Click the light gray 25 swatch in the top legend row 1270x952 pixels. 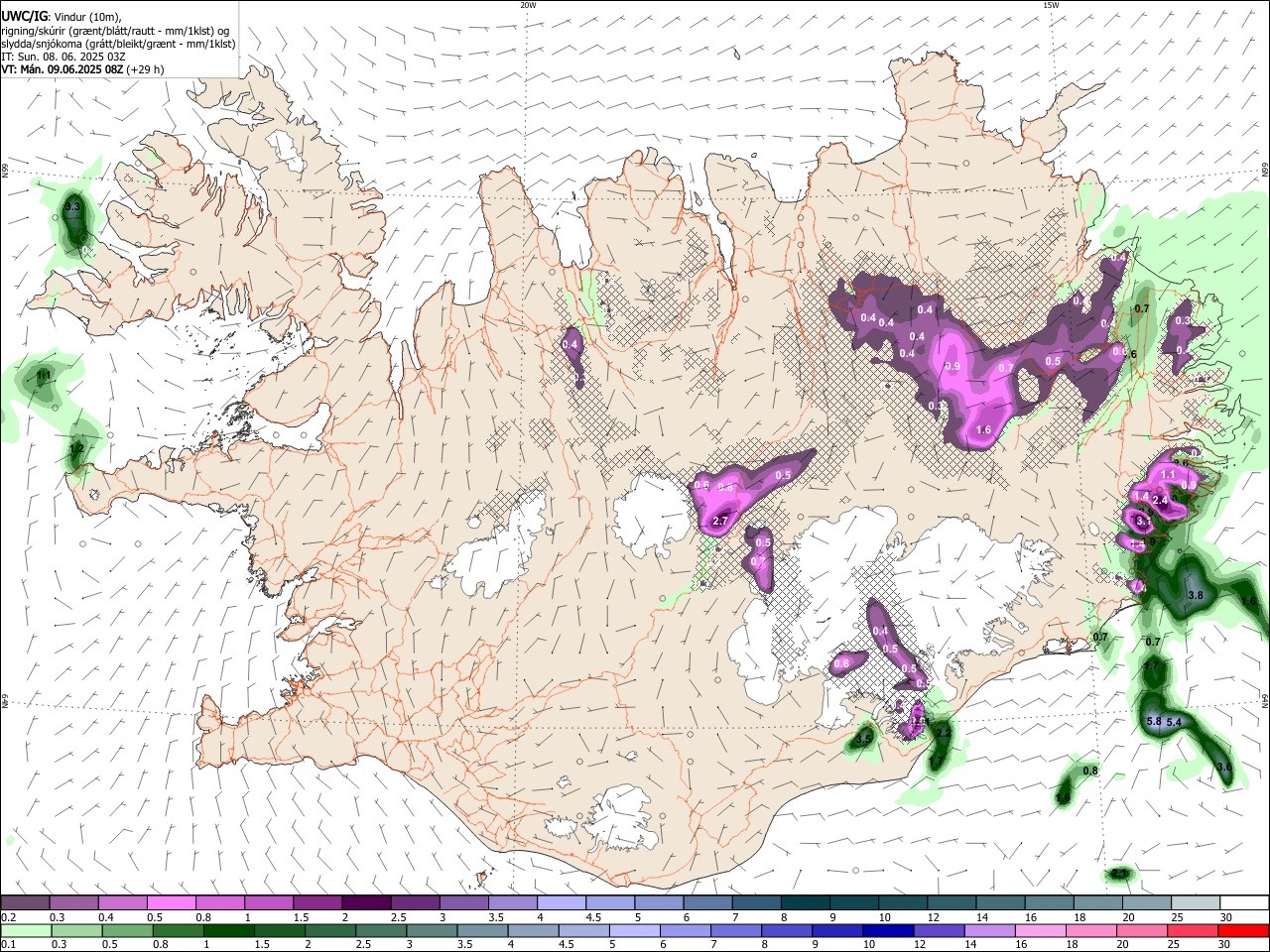(1195, 903)
